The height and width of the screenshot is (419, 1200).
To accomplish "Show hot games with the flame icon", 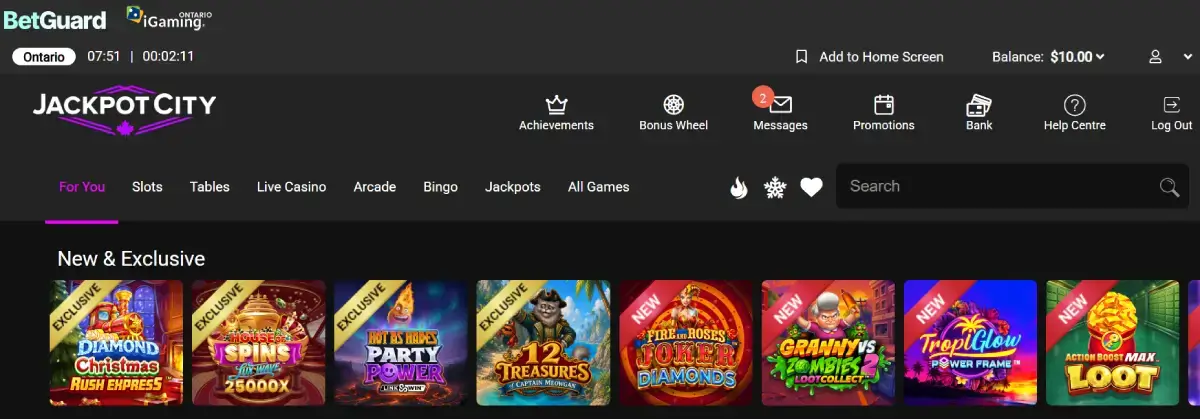I will [739, 187].
